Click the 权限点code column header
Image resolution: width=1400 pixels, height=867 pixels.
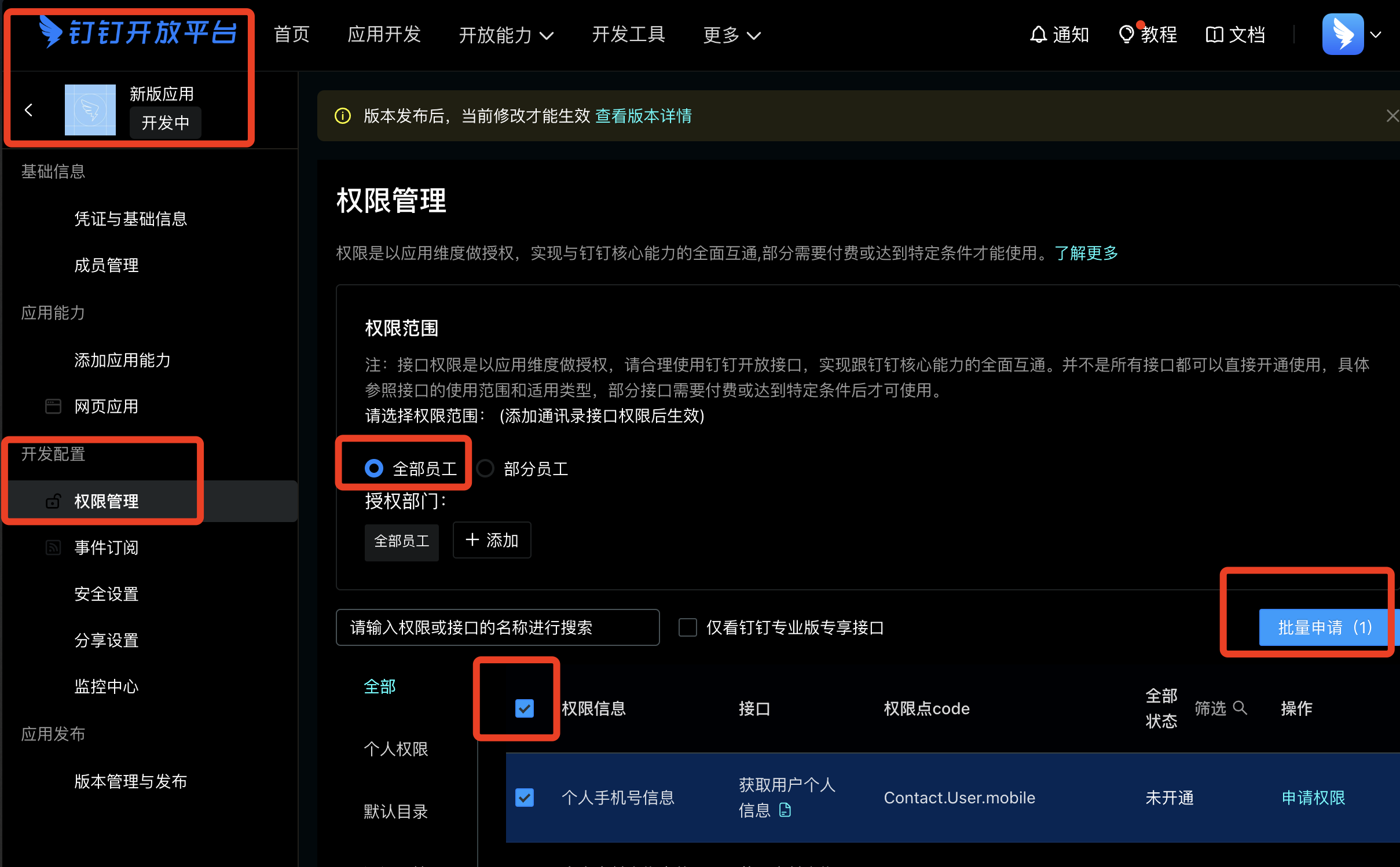(x=926, y=708)
